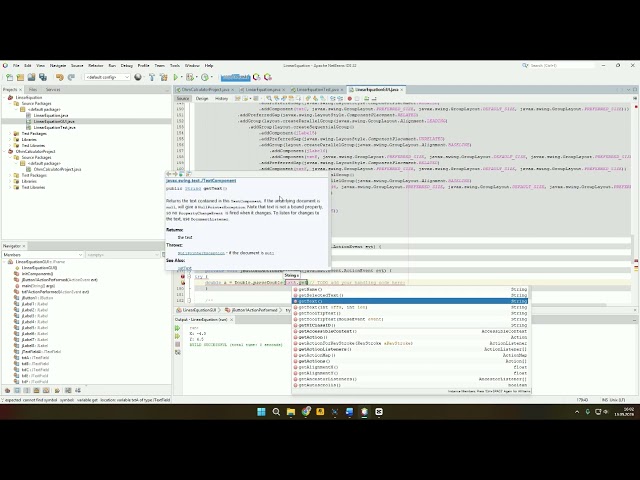The width and height of the screenshot is (640, 480).
Task: Select getSelectedText() in completion list
Action: point(411,295)
